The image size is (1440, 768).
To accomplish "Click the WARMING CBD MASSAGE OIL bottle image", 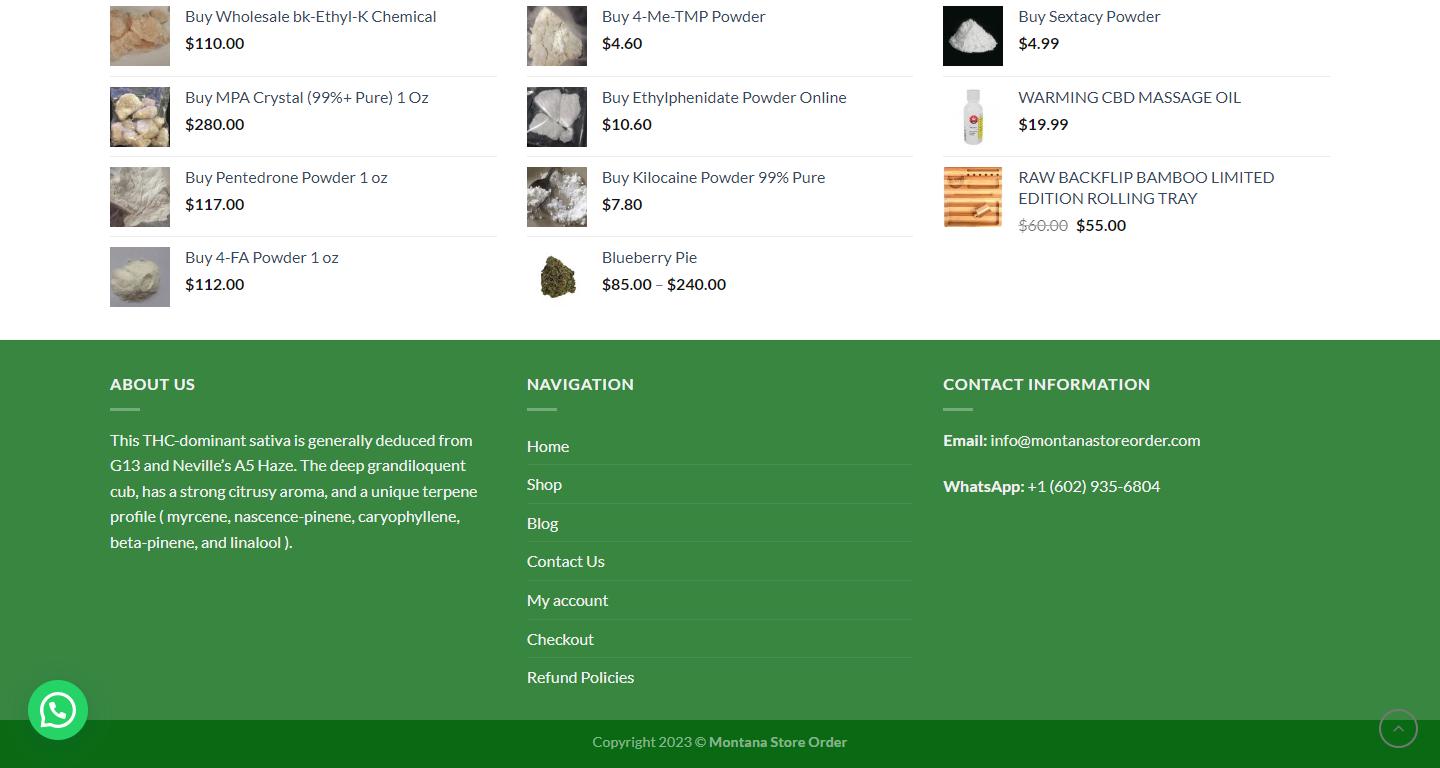I will 972,116.
